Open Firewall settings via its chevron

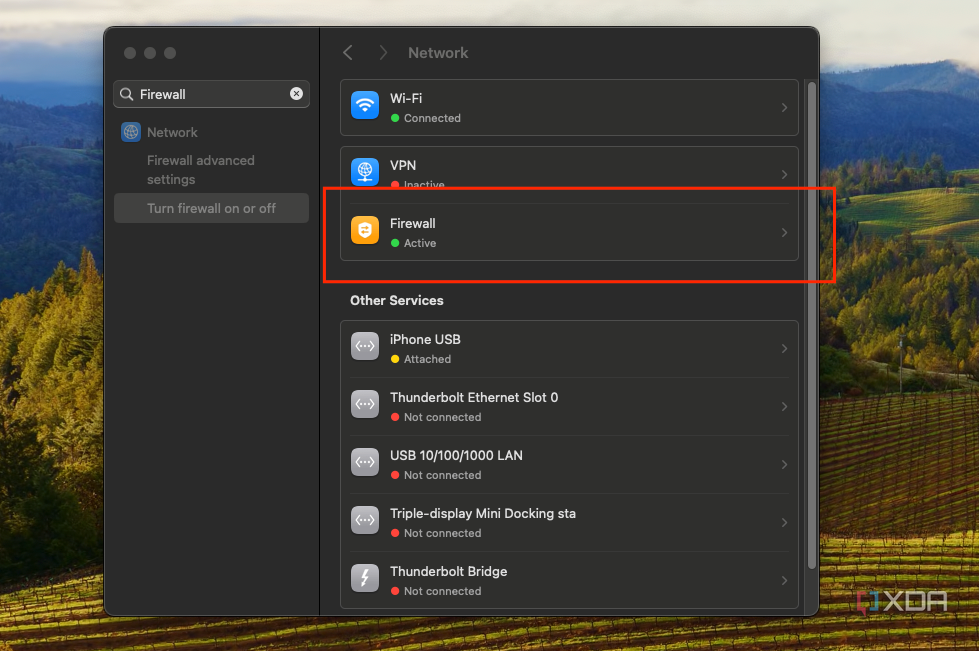click(x=784, y=232)
